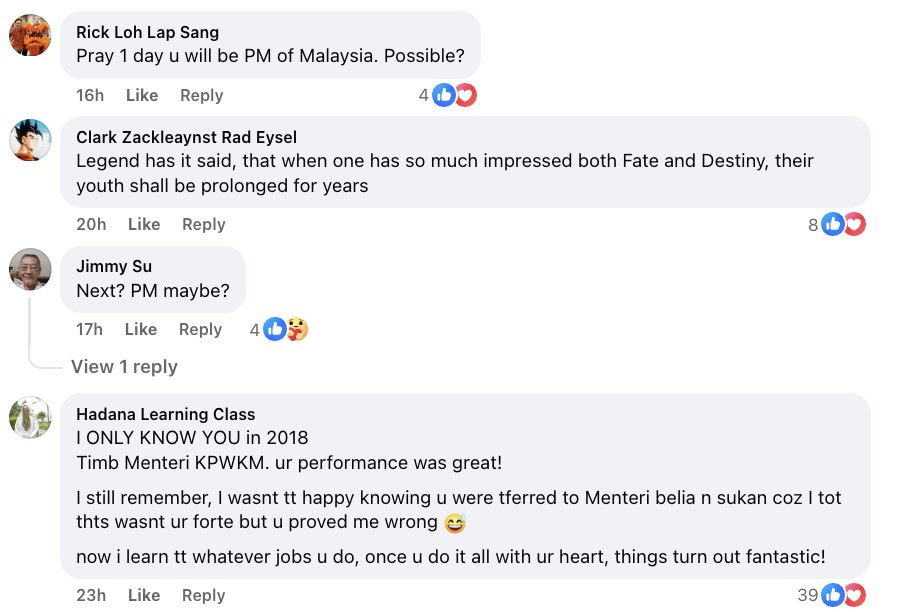Select the haha reaction icon on Jimmy's comment
Screen dimensions: 922x612
296,328
